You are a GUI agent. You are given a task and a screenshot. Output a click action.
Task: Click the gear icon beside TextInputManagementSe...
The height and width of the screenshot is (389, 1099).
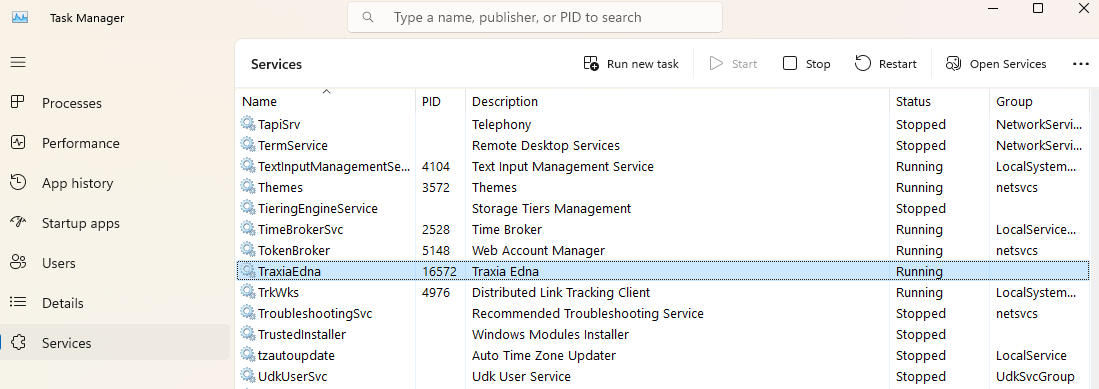[247, 165]
